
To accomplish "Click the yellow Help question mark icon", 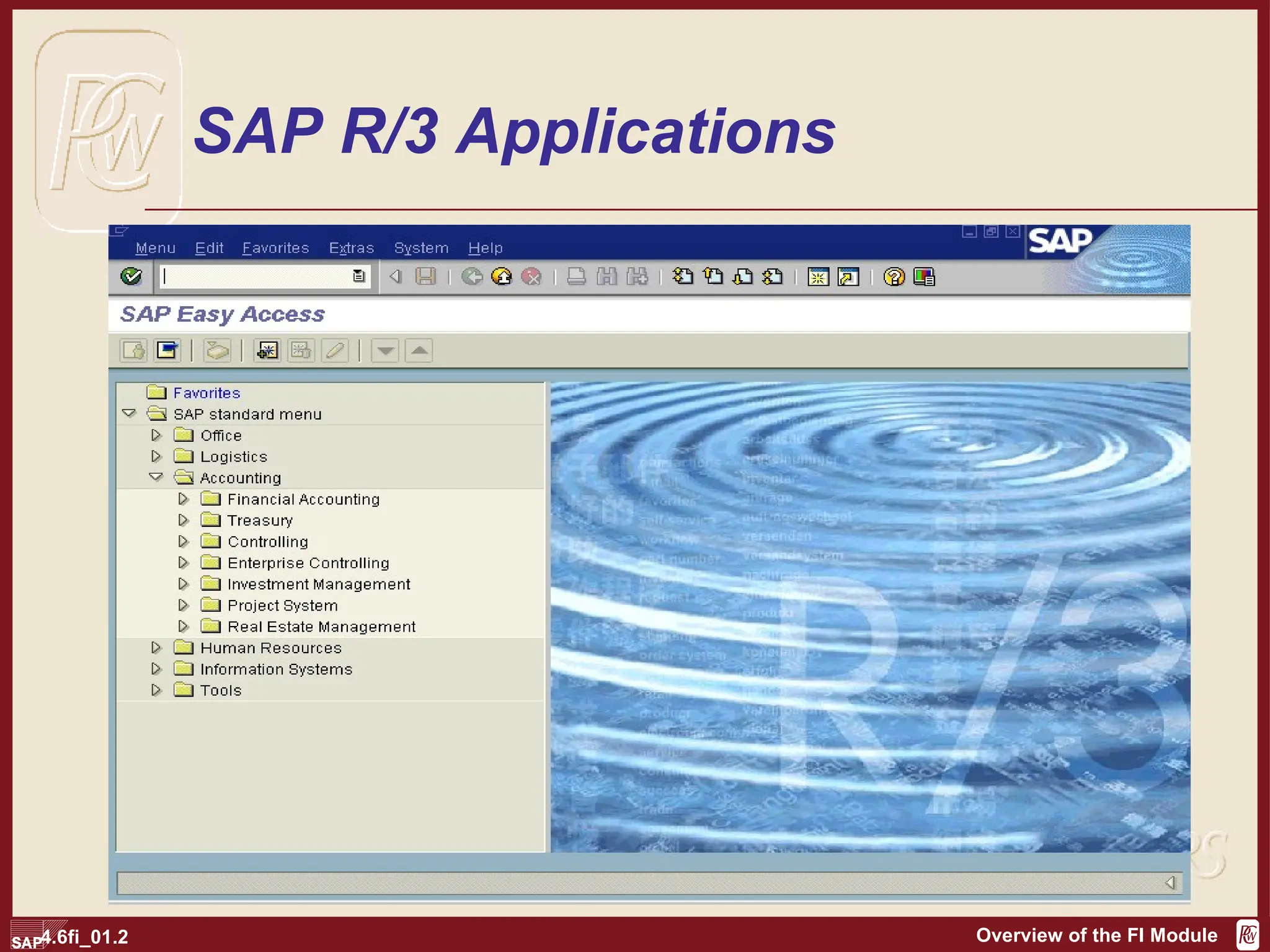I will (894, 276).
